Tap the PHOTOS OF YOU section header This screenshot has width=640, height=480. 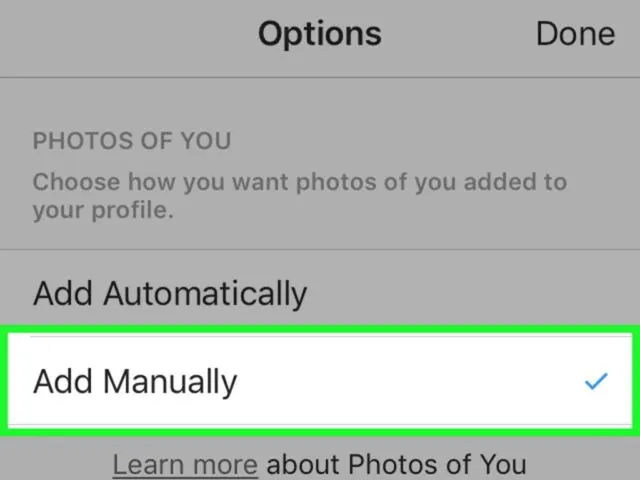click(x=132, y=141)
